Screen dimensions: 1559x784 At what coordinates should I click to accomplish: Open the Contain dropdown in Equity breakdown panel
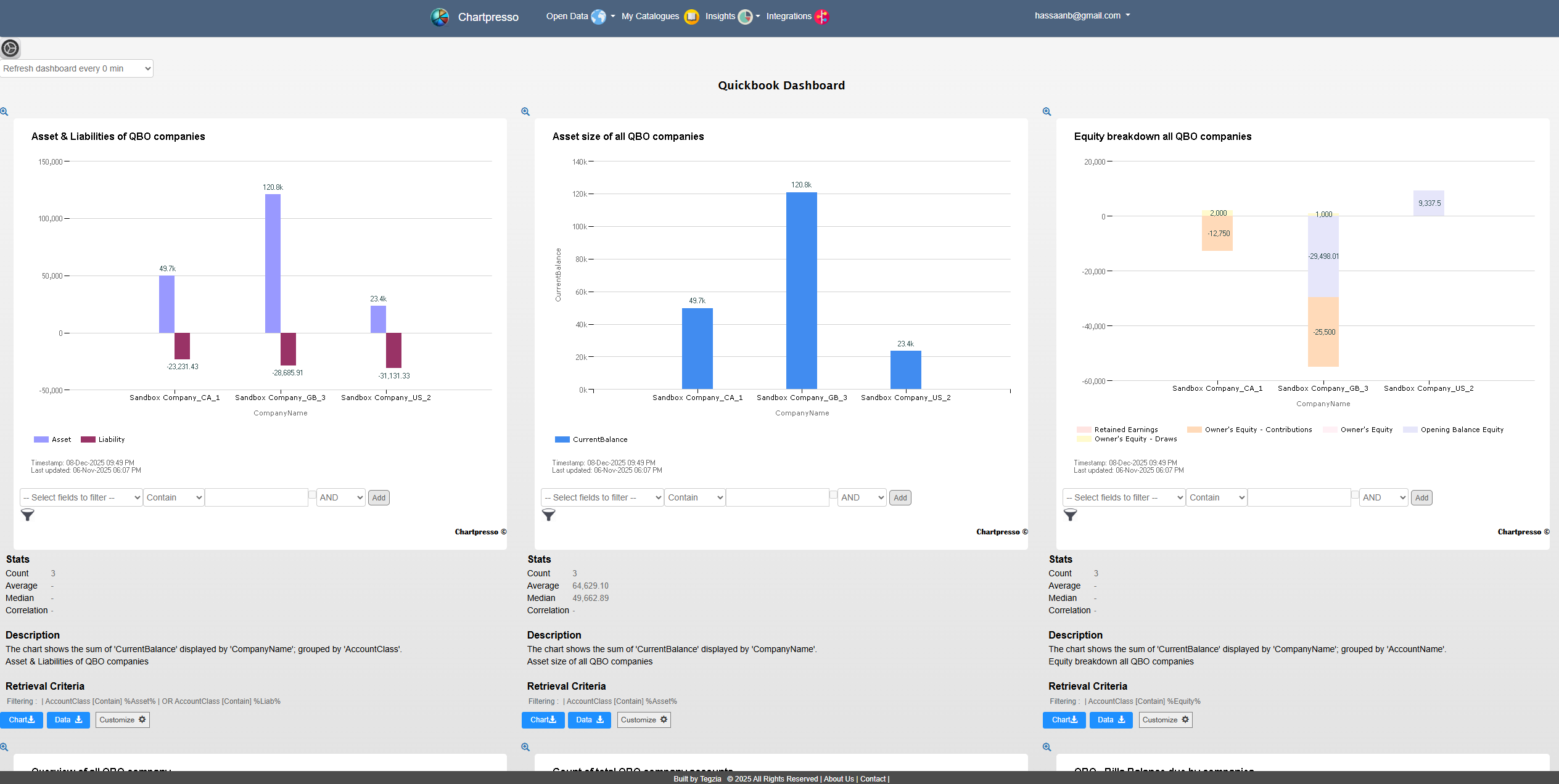click(1216, 497)
